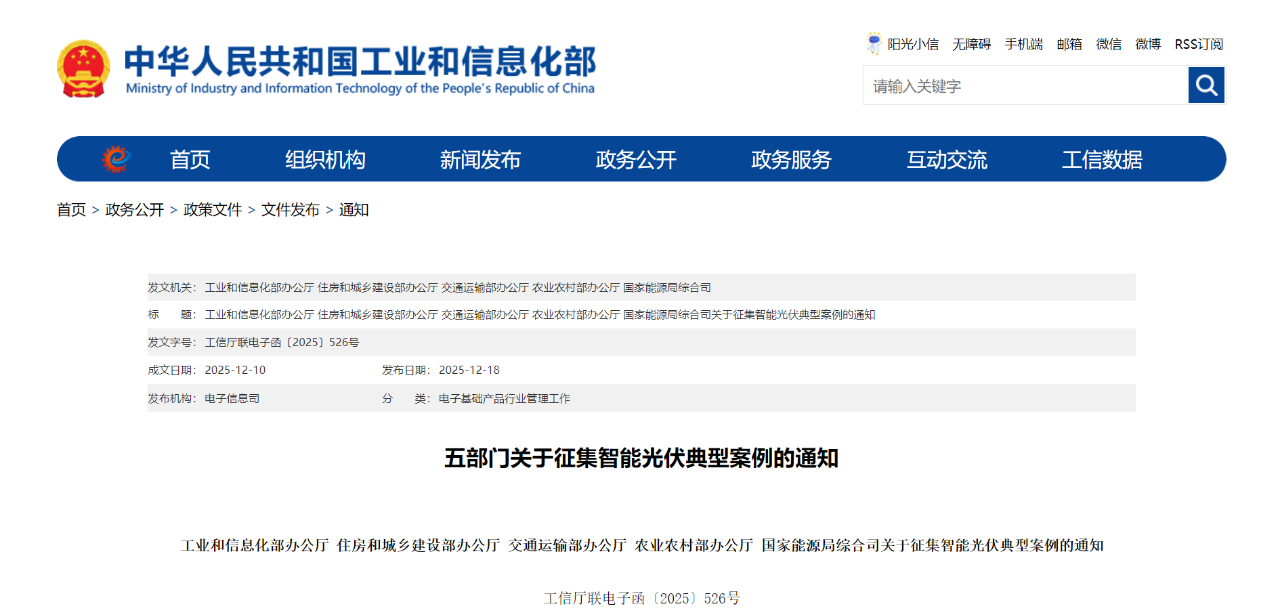Screen dimensions: 1280x616
Task: Go to 文件发布 via breadcrumb
Action: coord(290,210)
